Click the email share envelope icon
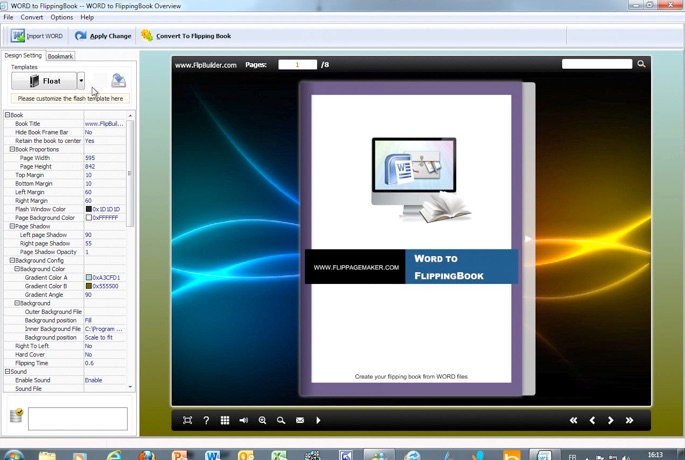This screenshot has height=460, width=685. click(300, 420)
